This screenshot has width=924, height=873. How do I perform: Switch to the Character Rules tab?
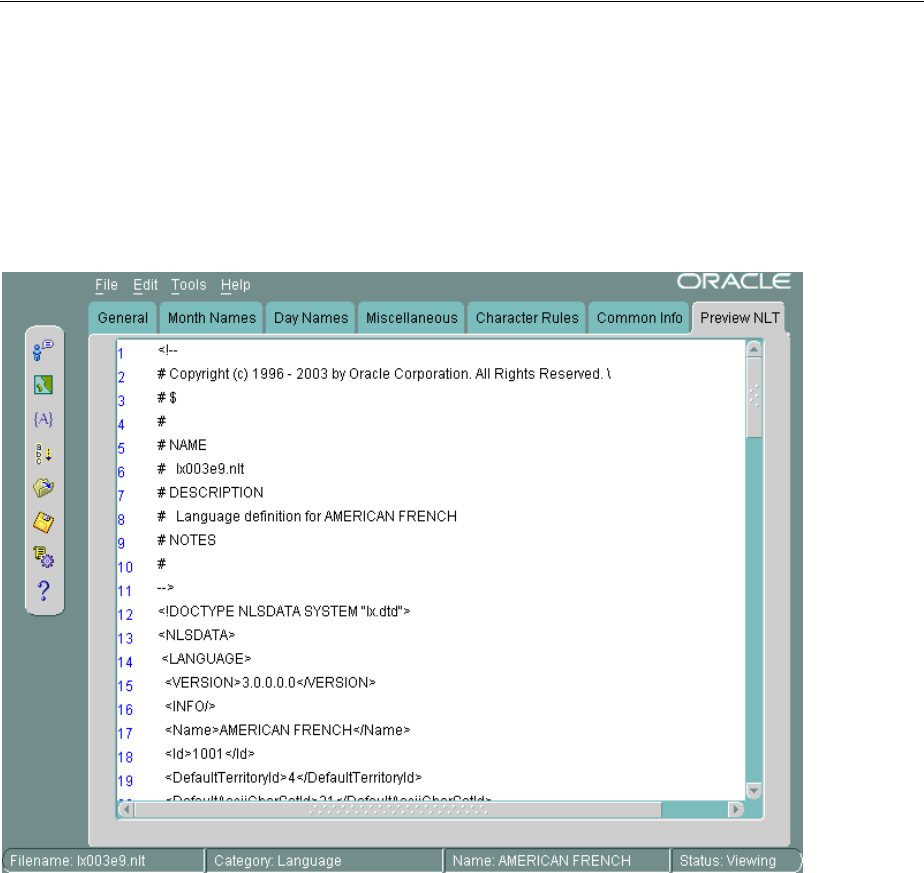coord(527,318)
